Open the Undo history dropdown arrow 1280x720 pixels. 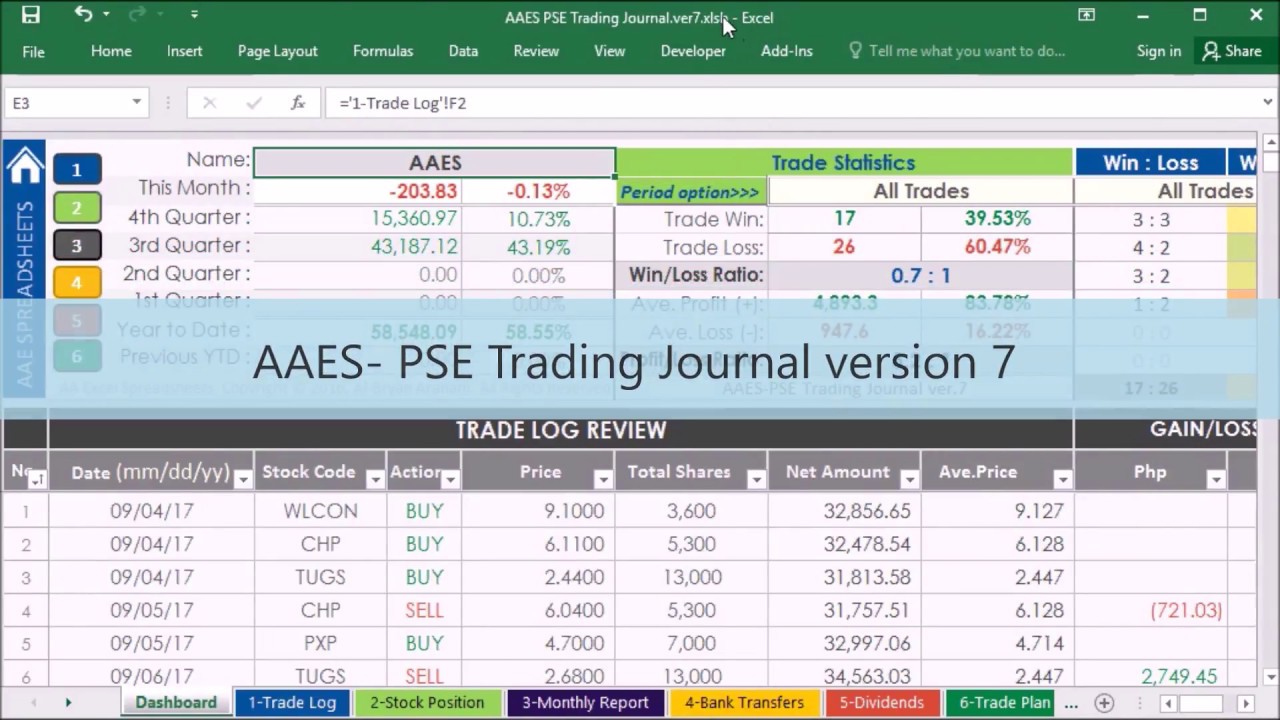coord(106,15)
